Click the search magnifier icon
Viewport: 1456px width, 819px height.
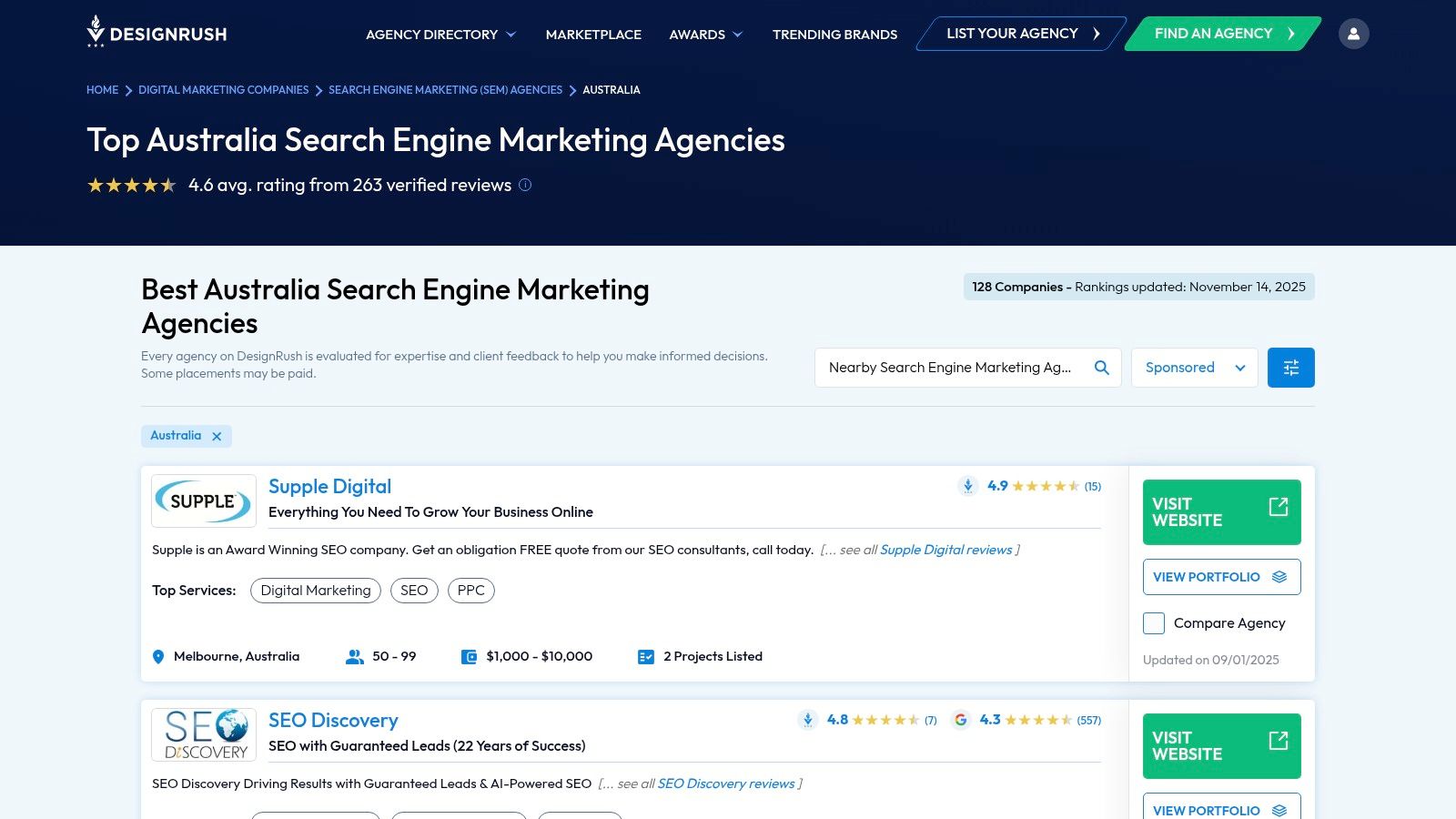pyautogui.click(x=1102, y=368)
